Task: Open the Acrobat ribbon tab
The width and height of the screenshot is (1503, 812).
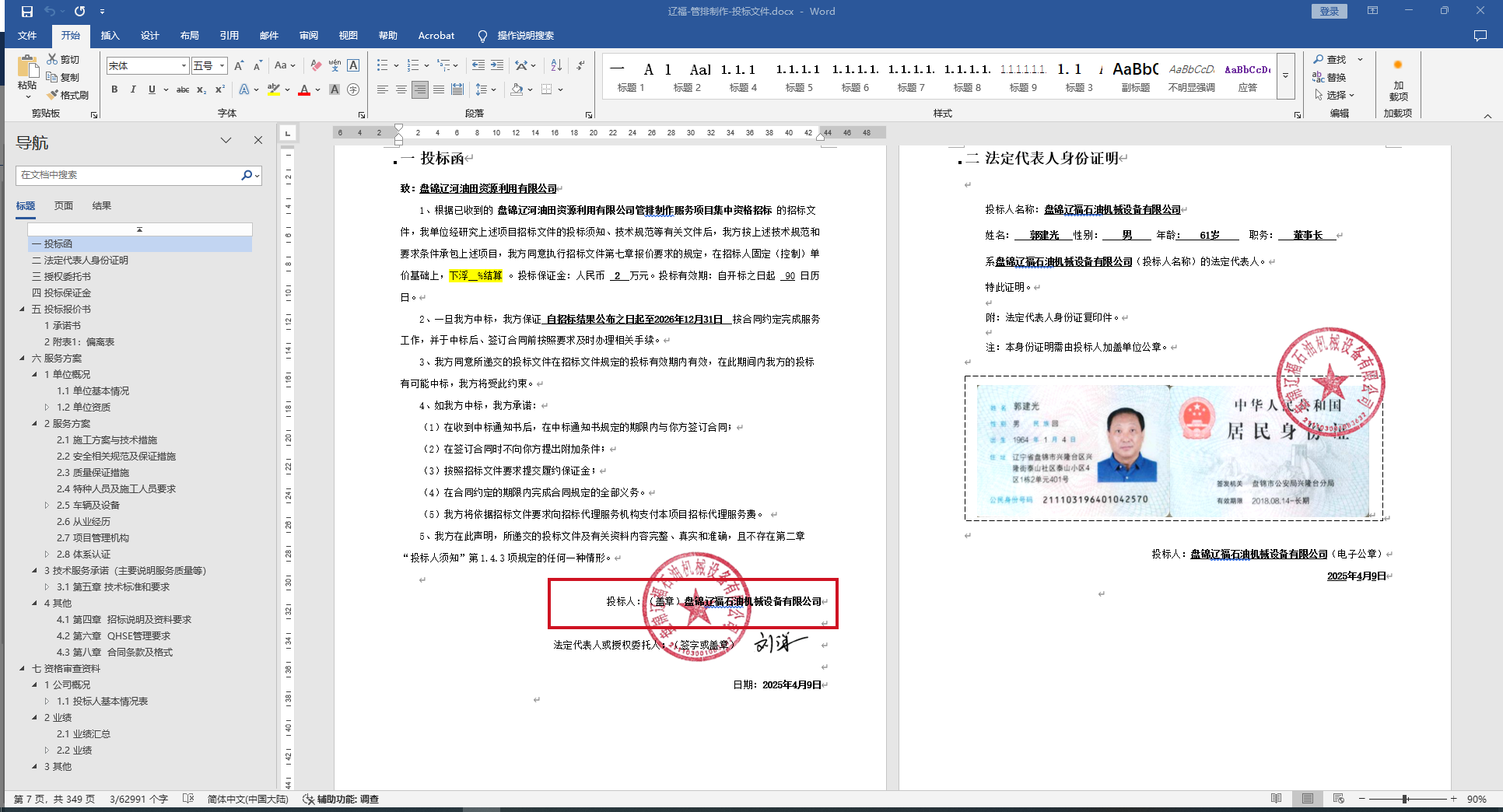Action: (x=436, y=36)
